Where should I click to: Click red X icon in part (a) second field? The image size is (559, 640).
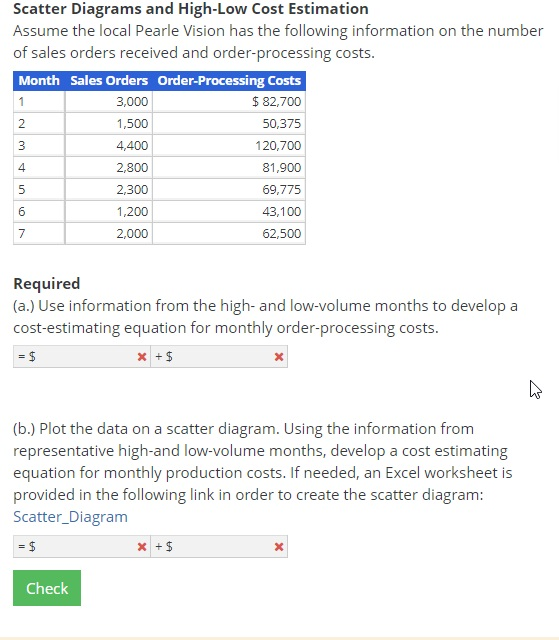279,357
